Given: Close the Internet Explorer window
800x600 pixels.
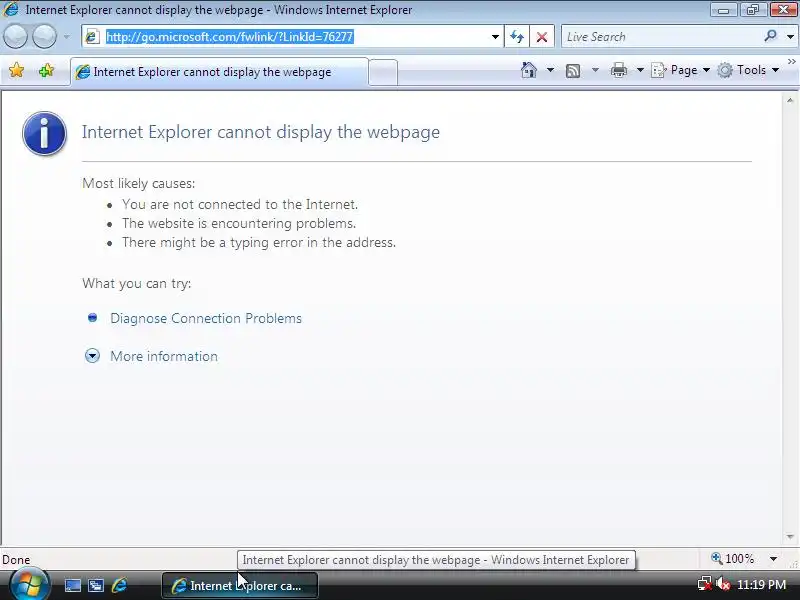Looking at the screenshot, I should 783,10.
